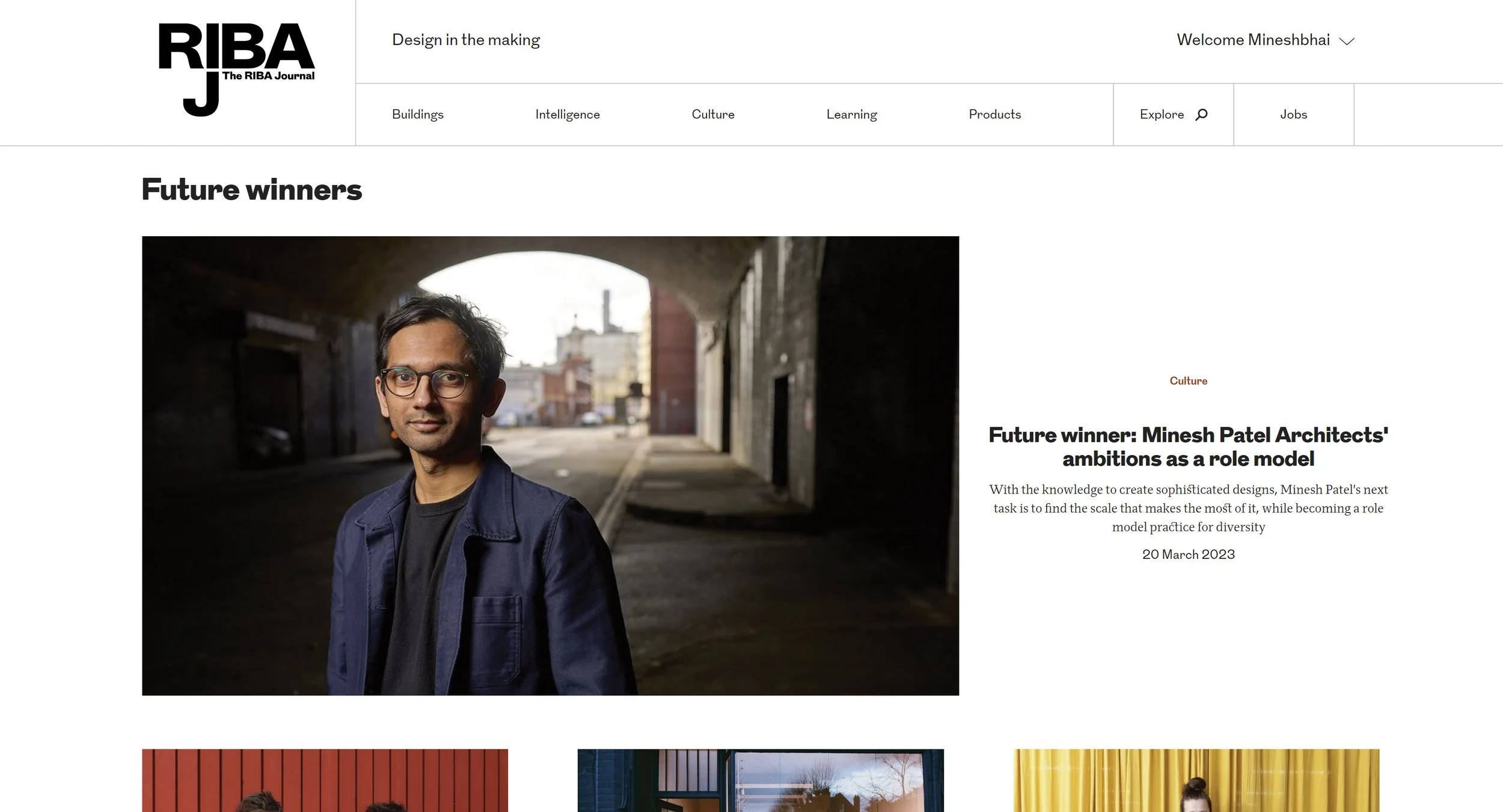1503x812 pixels.
Task: Click the Explore search link
Action: point(1162,114)
